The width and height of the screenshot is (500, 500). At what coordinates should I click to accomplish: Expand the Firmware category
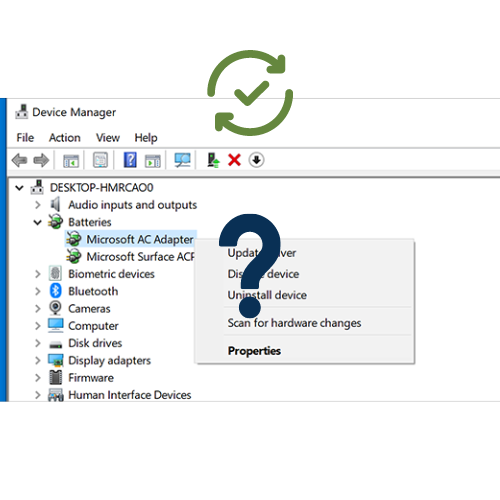click(38, 378)
